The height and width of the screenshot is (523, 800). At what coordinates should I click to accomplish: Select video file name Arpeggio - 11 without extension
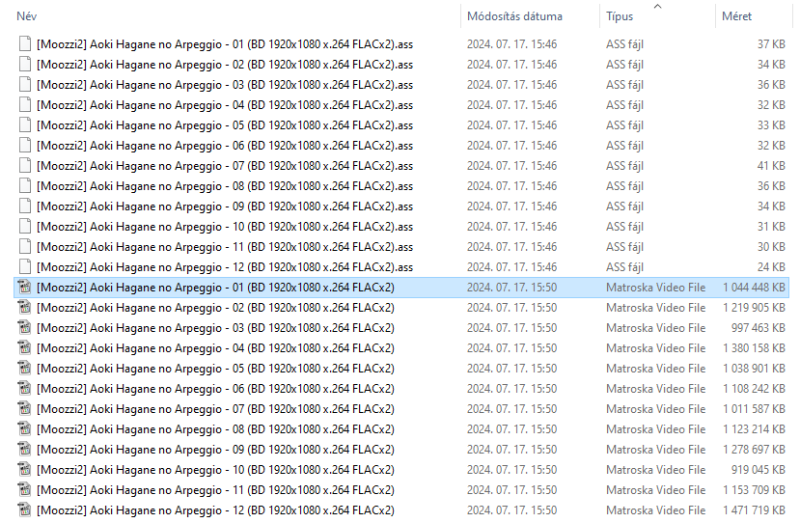coord(215,490)
